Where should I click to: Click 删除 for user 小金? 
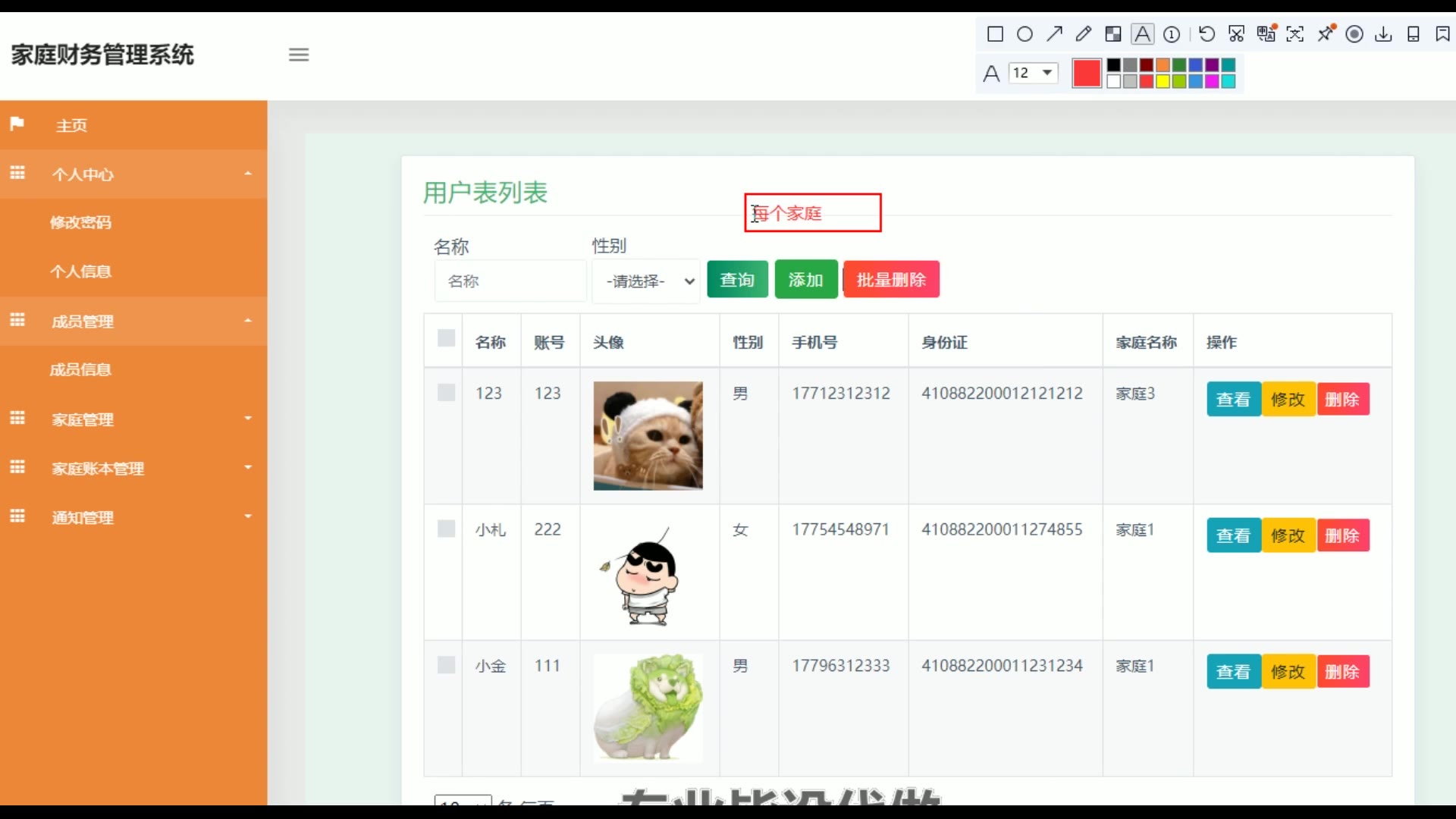coord(1342,672)
